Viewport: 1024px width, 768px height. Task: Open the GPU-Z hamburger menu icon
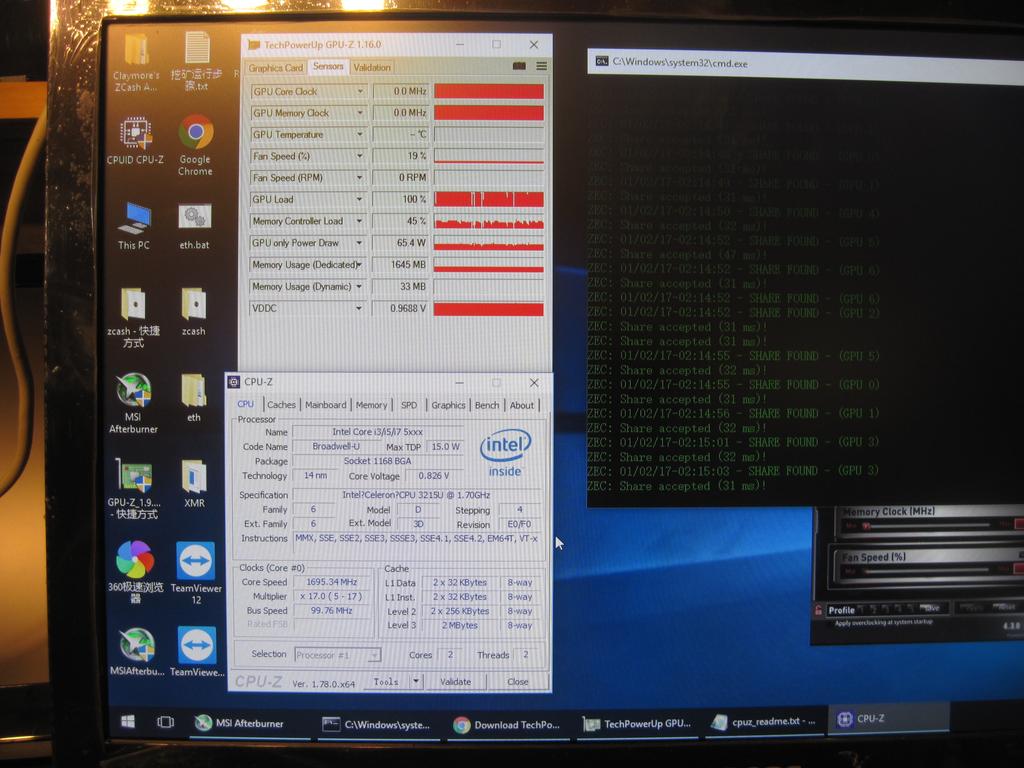tap(541, 66)
